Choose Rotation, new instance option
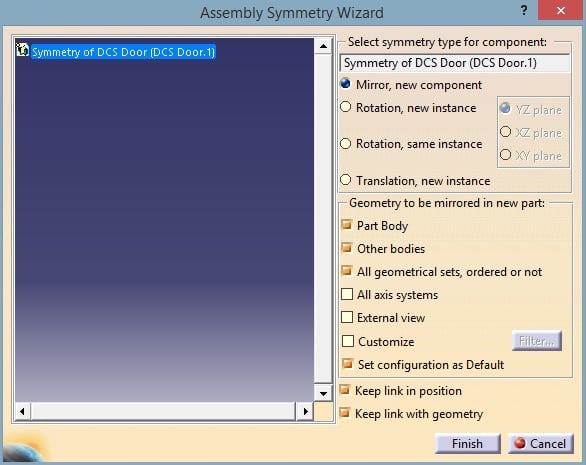The height and width of the screenshot is (465, 586). pyautogui.click(x=346, y=107)
